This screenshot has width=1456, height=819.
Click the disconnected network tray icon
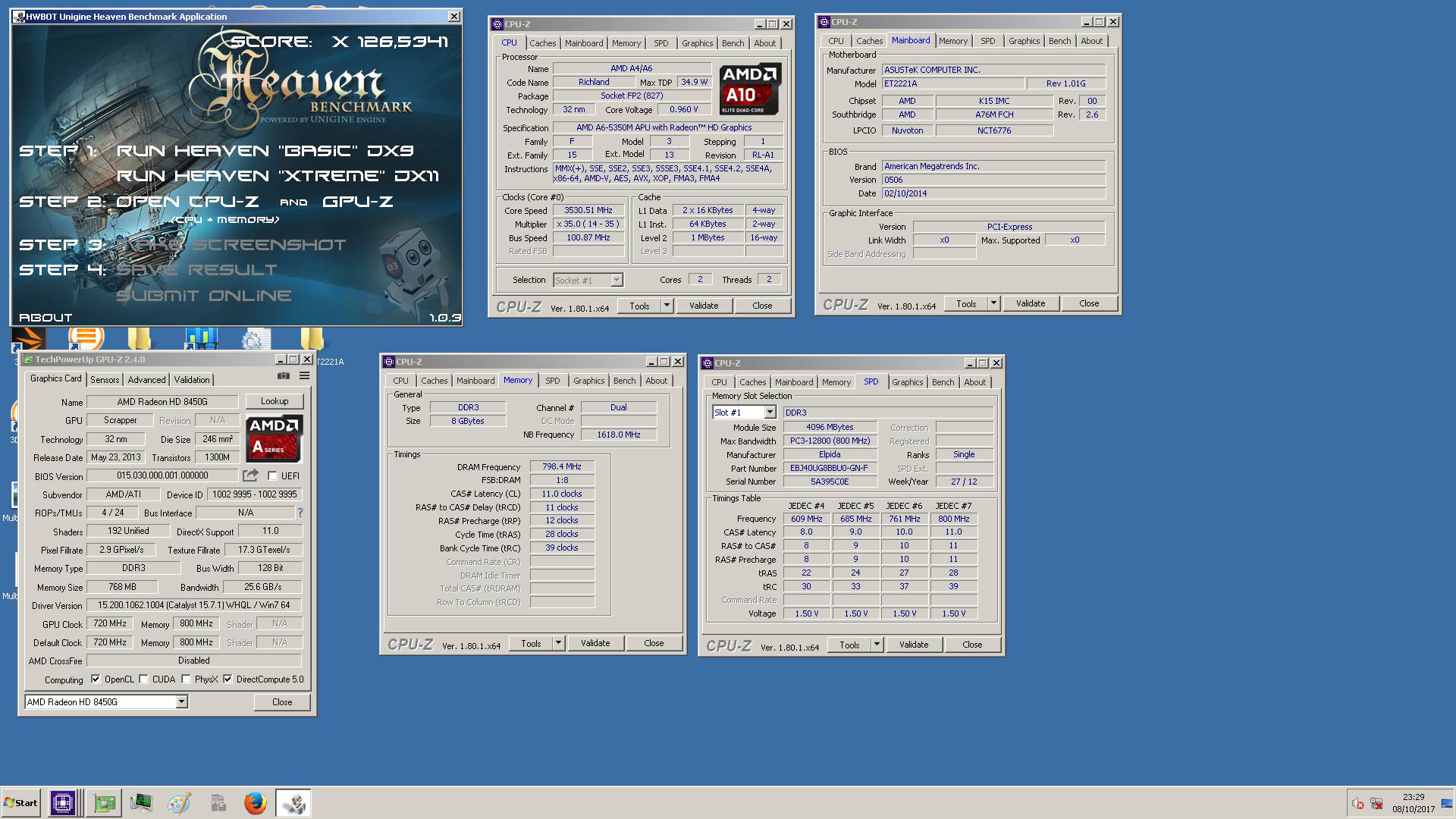[x=1376, y=804]
